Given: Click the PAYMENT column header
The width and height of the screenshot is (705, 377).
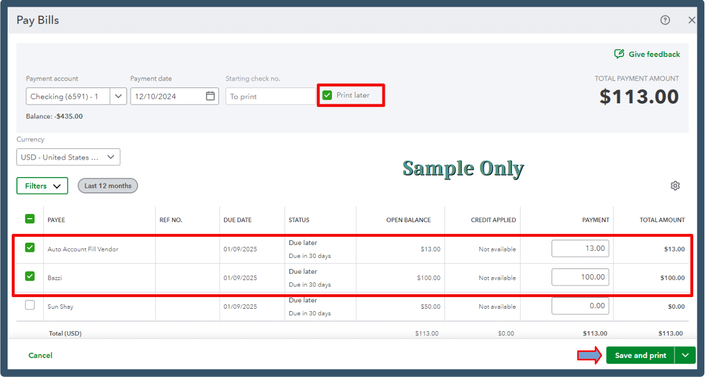Looking at the screenshot, I should point(595,220).
